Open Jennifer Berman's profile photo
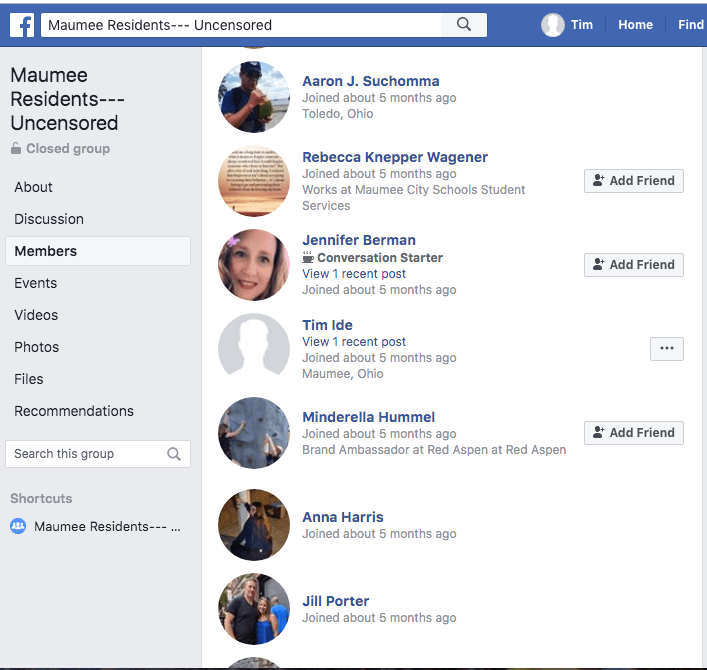 point(254,265)
